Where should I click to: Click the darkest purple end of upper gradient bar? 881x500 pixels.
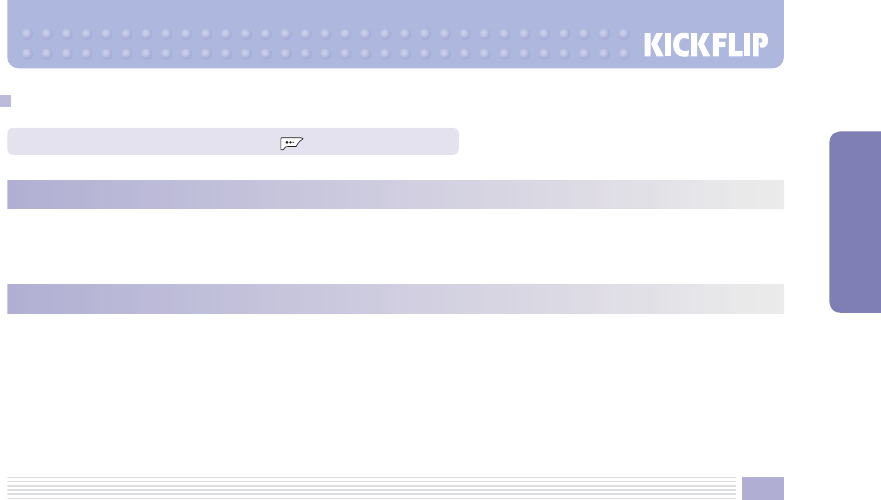point(20,194)
